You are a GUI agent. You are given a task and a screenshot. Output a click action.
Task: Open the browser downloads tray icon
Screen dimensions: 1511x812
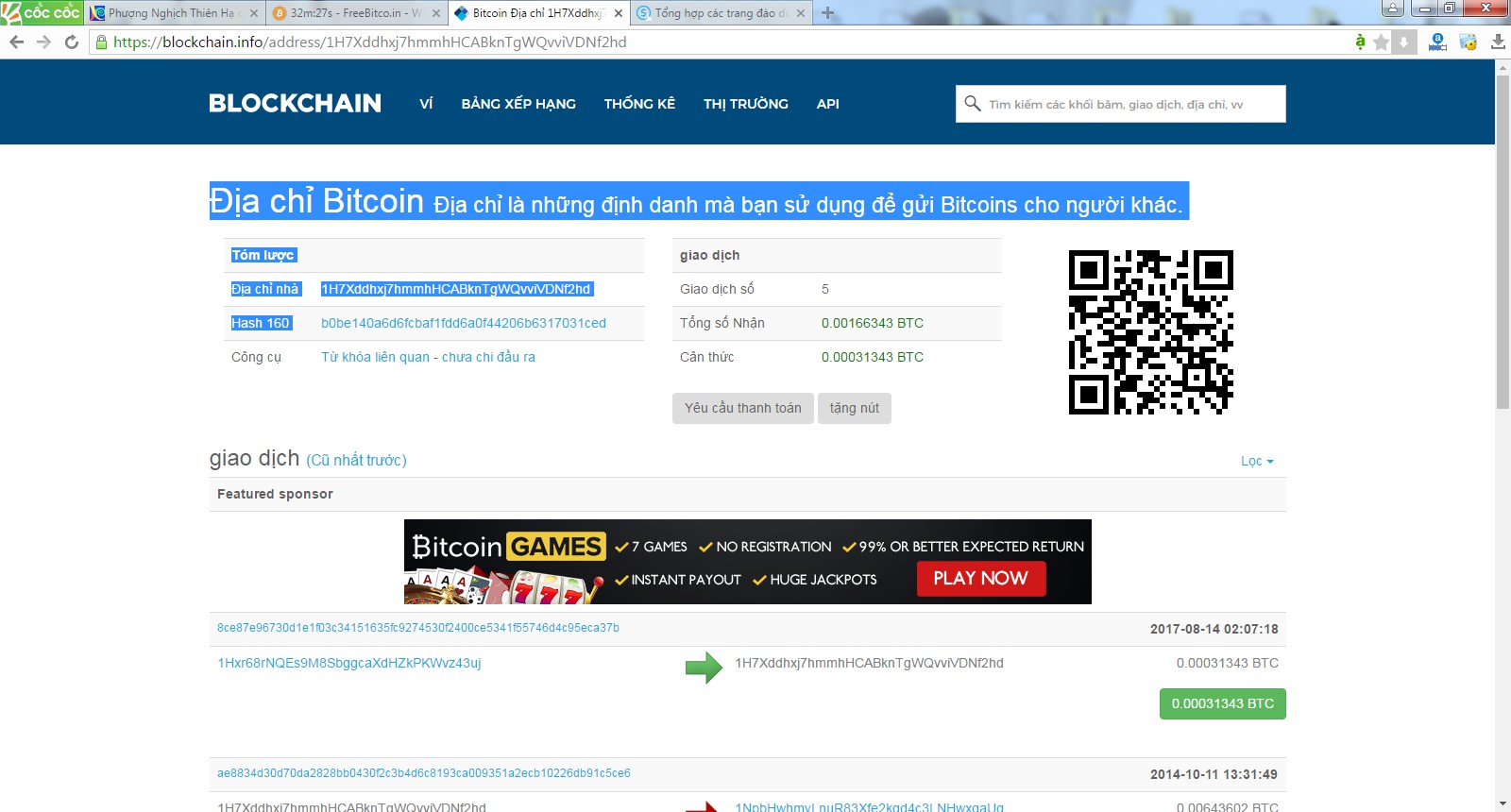(1498, 42)
